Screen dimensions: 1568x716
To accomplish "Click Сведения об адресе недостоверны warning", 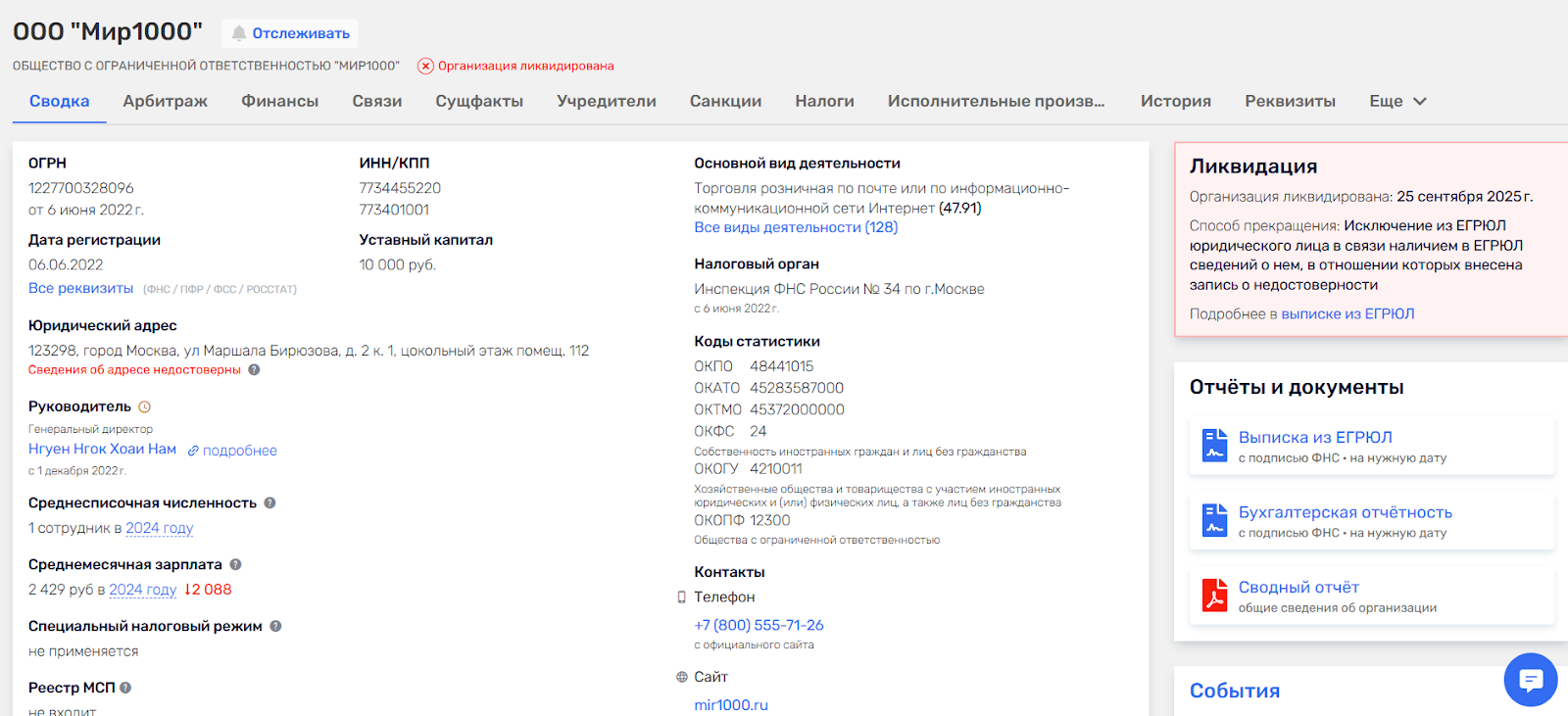I will click(x=134, y=369).
